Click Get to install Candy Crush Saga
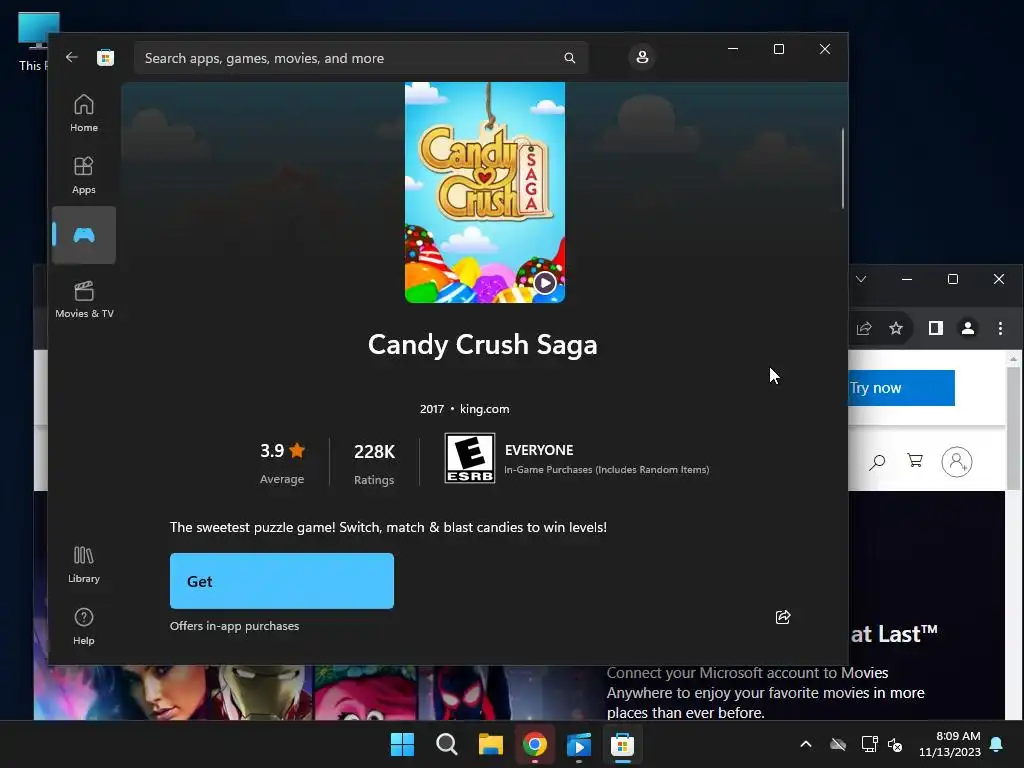This screenshot has width=1024, height=768. click(x=281, y=581)
